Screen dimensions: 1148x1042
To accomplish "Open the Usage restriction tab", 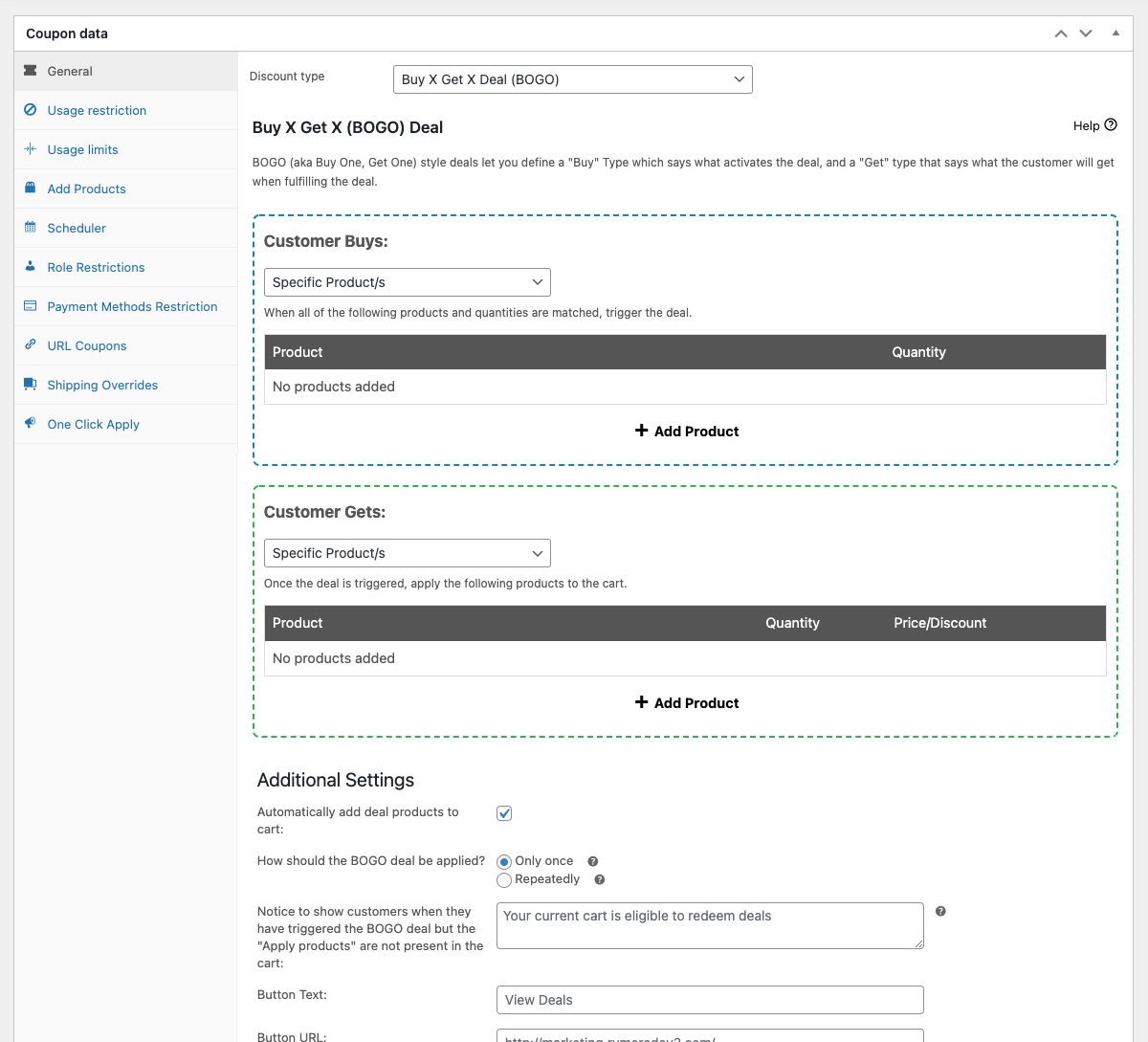I will point(126,110).
